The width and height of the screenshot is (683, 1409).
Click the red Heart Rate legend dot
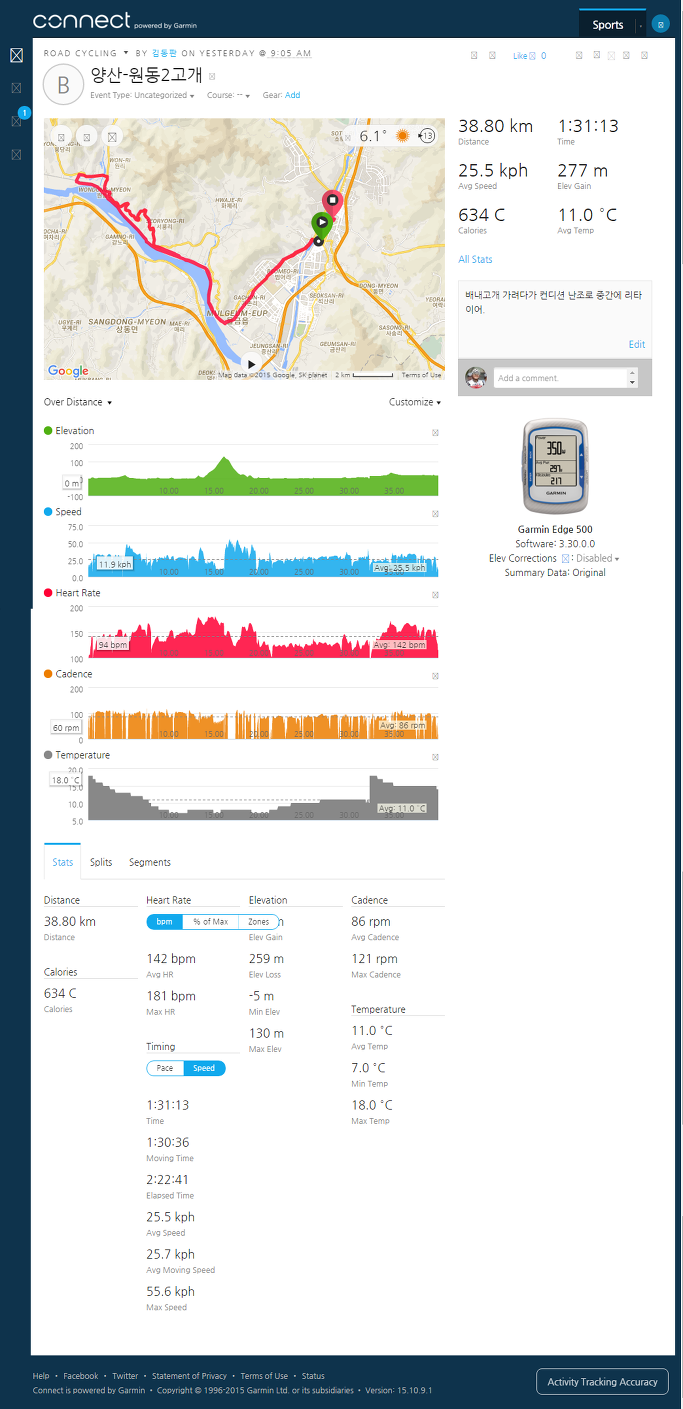(48, 593)
